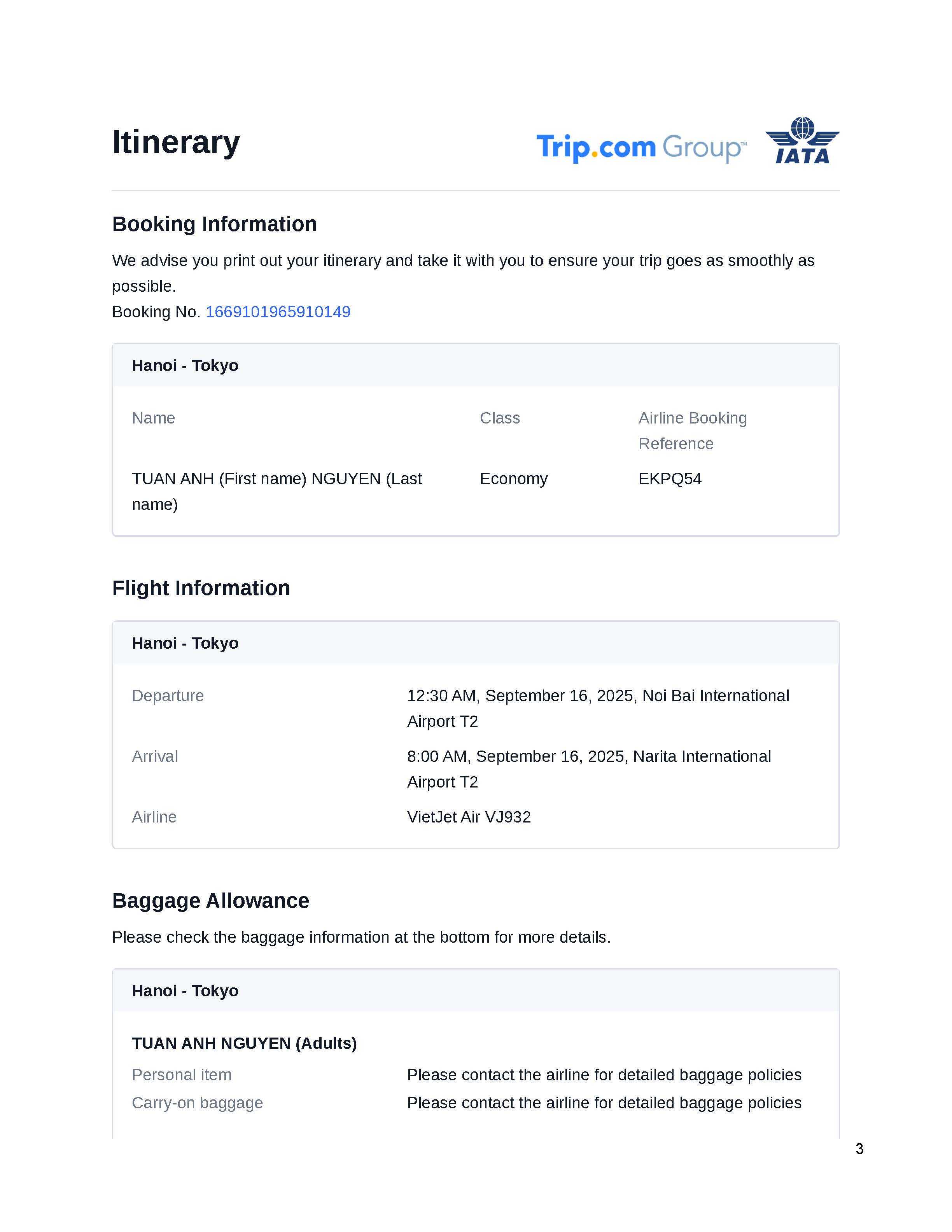
Task: Click the Hanoi - Tokyo header in Baggage Allowance
Action: 185,990
